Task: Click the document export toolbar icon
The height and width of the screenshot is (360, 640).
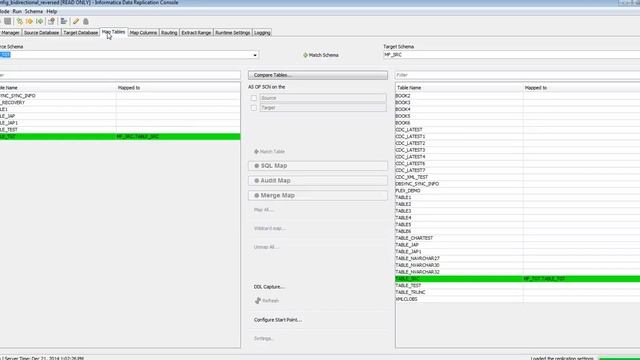Action: pos(51,21)
